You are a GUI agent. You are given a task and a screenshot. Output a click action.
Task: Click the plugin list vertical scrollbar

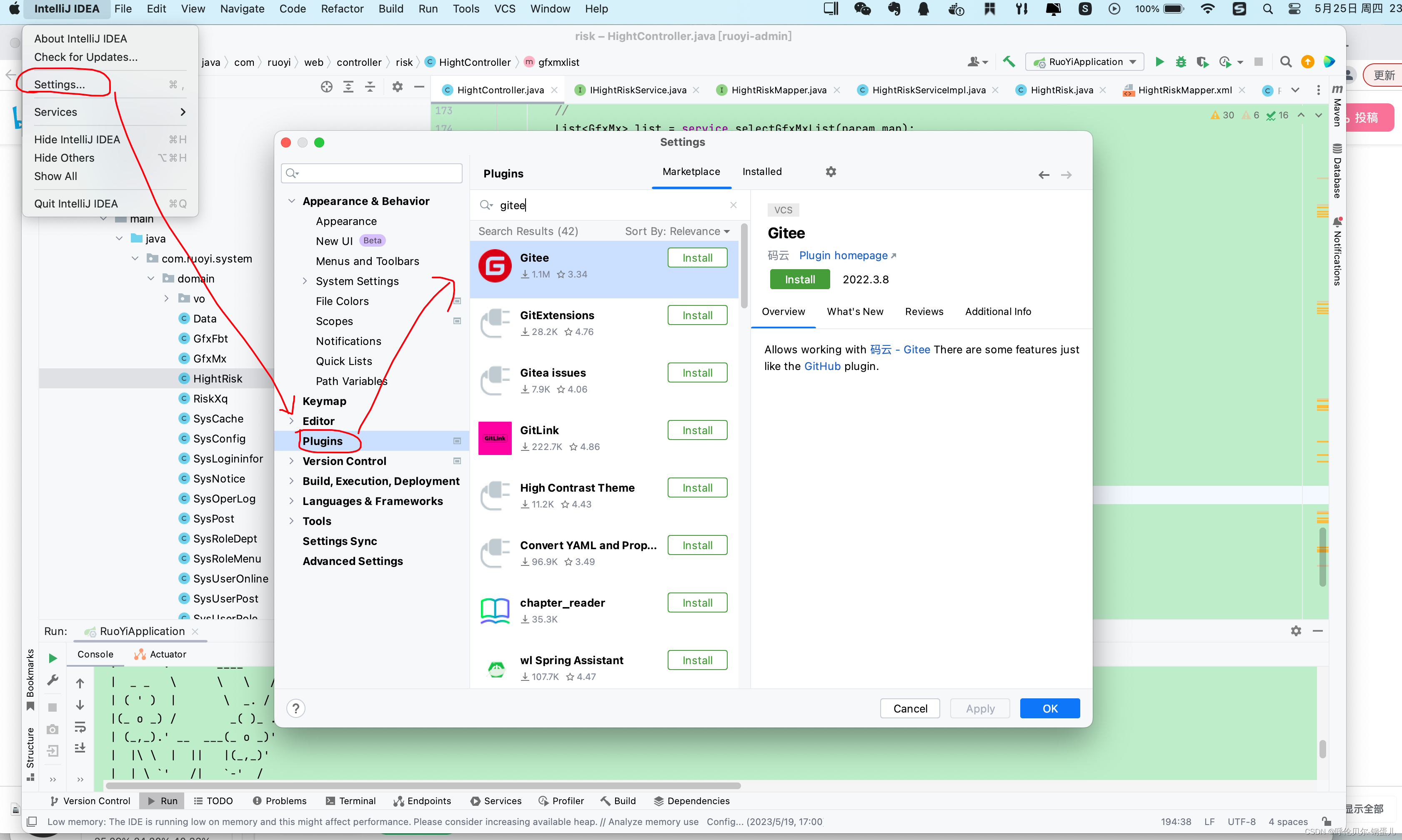click(744, 266)
